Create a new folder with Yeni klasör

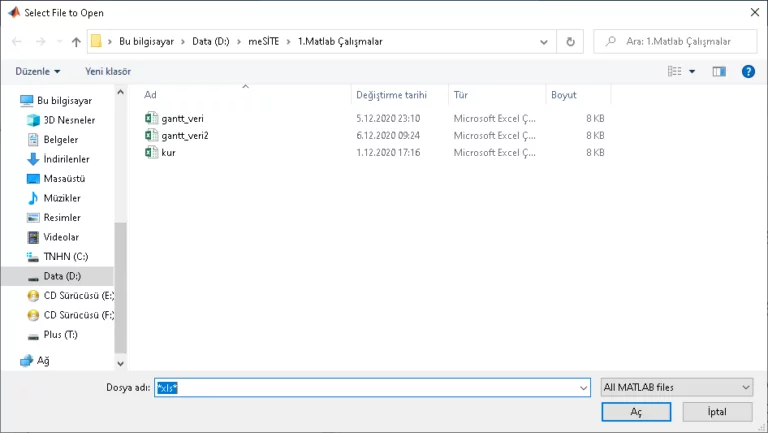click(108, 72)
